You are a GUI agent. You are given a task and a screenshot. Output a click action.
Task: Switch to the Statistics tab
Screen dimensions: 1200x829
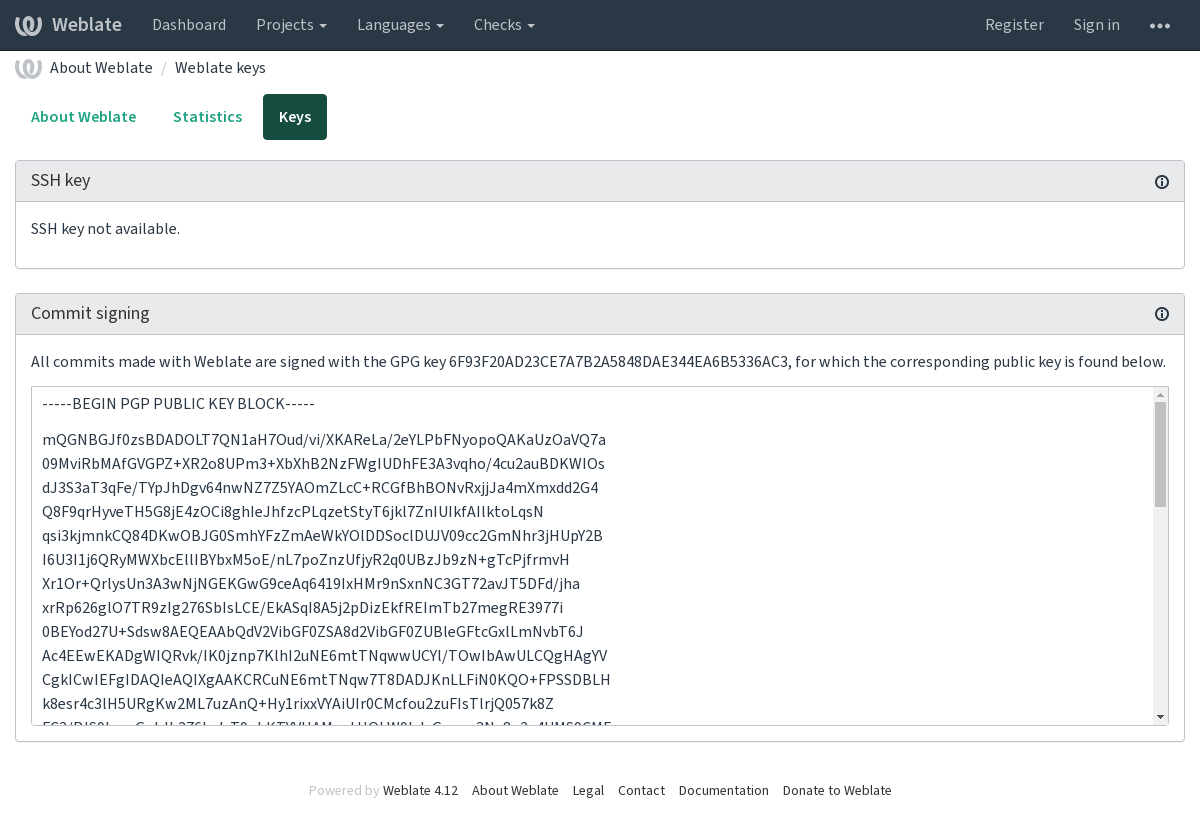(x=208, y=117)
